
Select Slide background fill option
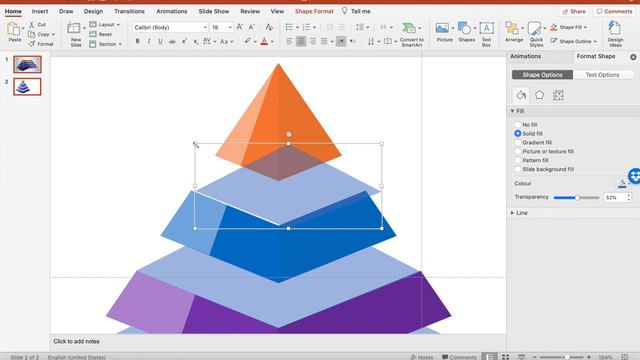tap(518, 169)
